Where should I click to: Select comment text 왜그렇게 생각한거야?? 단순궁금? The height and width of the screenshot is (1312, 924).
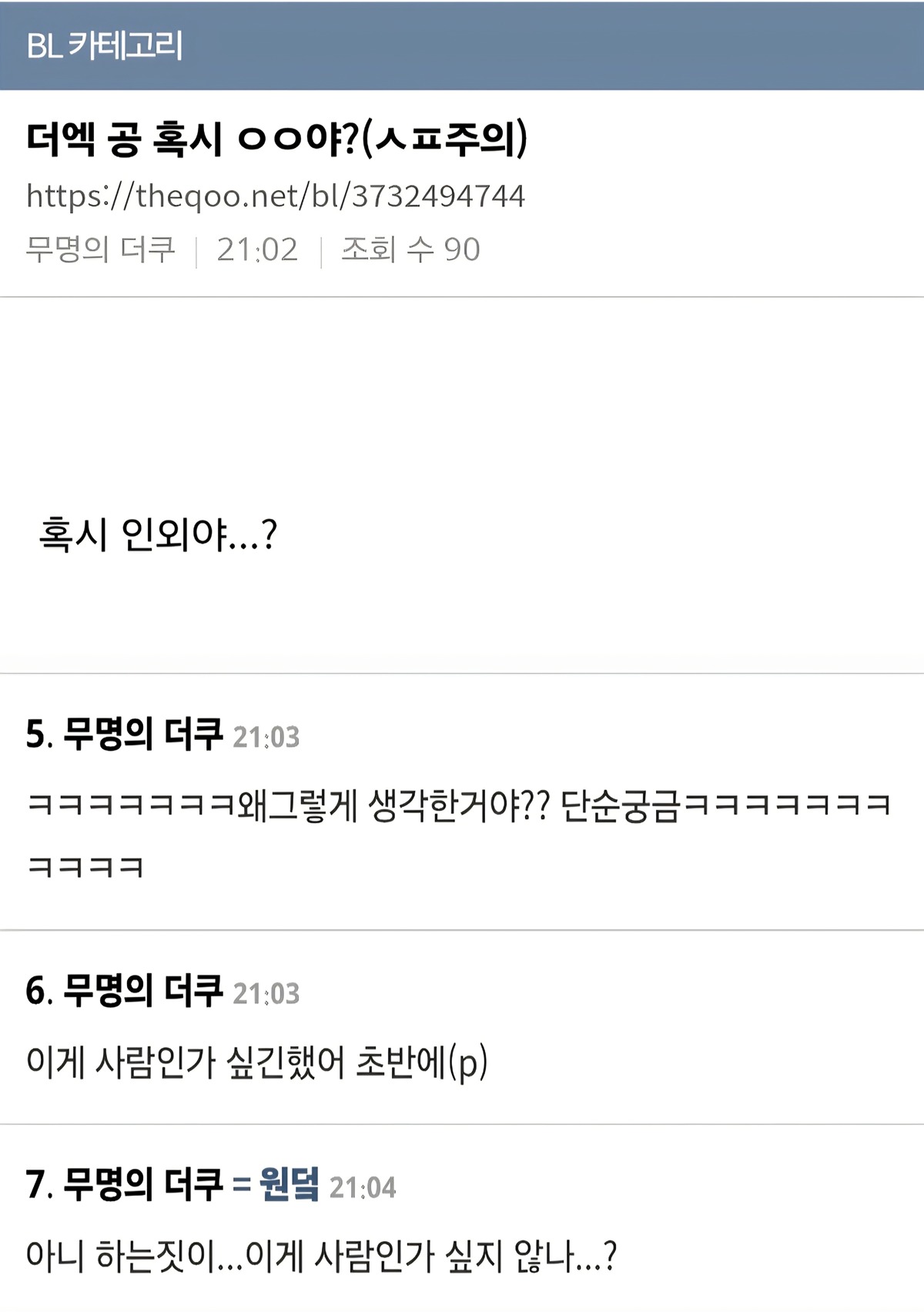tap(460, 805)
